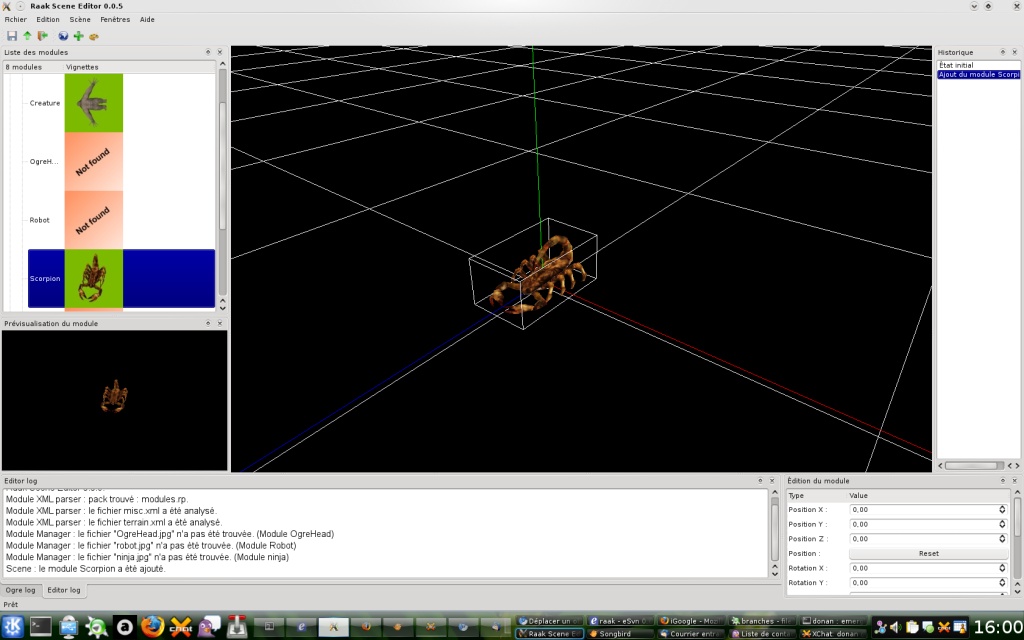Close the Prévisualisation du module panel

click(220, 323)
